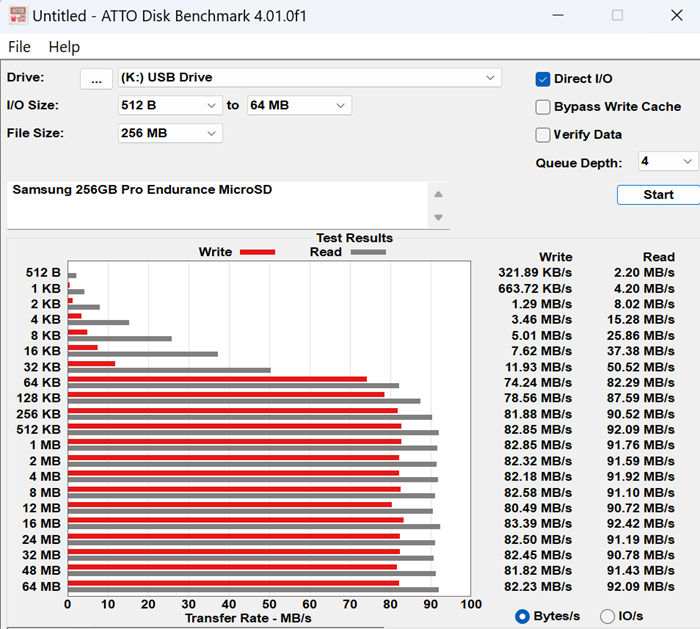Screen dimensions: 700x629
Task: Expand the (K:) USB Drive dropdown
Action: pyautogui.click(x=309, y=78)
